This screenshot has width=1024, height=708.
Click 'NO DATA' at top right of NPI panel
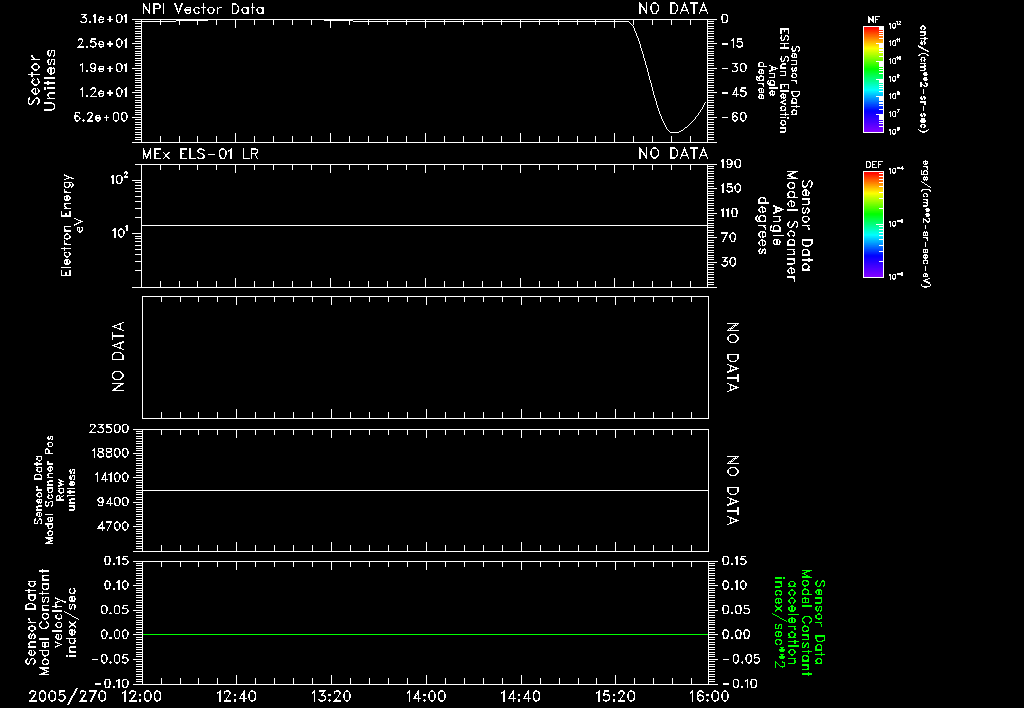tap(673, 9)
